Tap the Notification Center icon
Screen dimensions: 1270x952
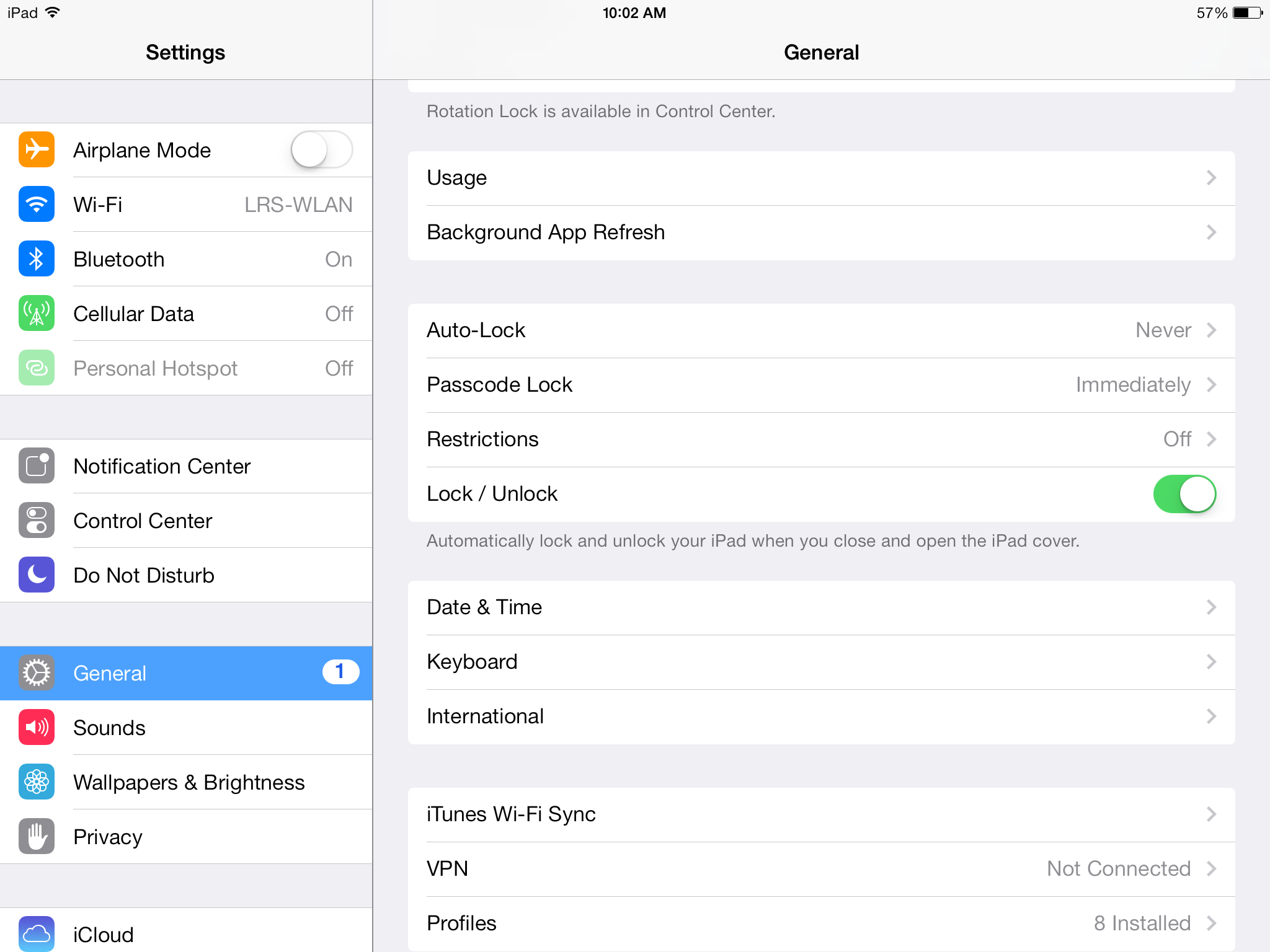37,466
